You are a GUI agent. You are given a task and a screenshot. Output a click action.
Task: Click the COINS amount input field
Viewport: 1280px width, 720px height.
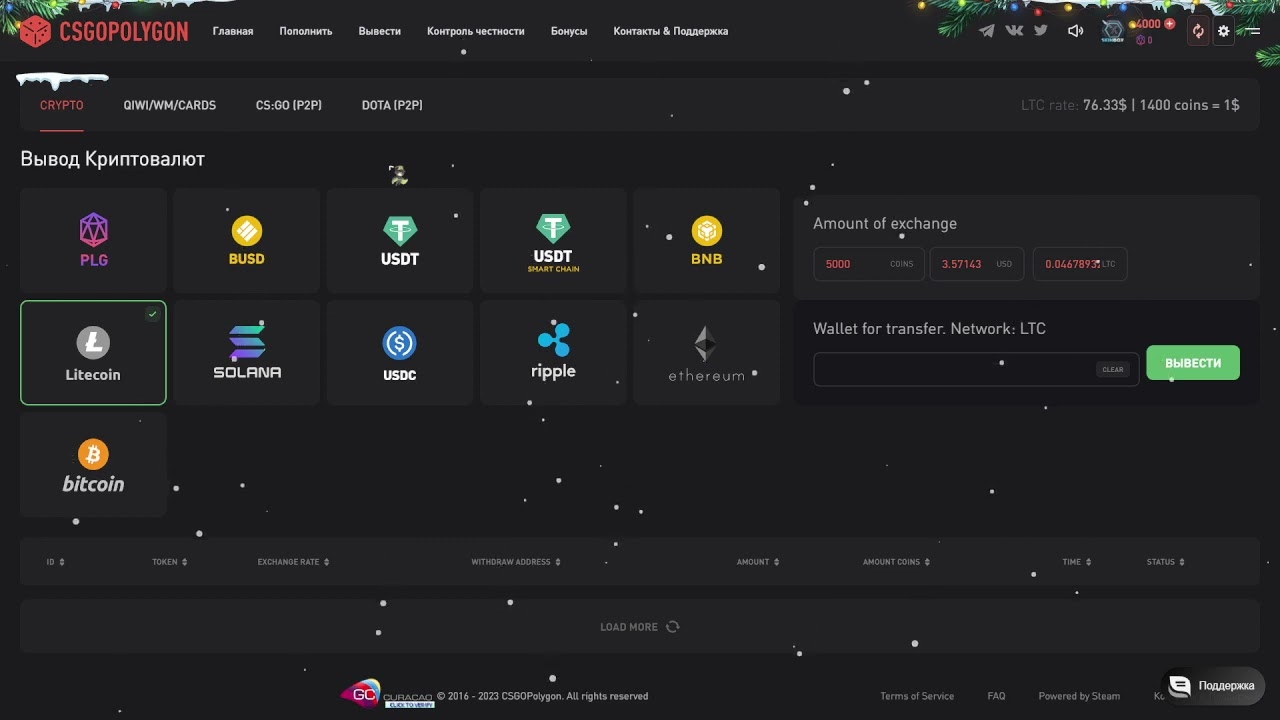[869, 264]
